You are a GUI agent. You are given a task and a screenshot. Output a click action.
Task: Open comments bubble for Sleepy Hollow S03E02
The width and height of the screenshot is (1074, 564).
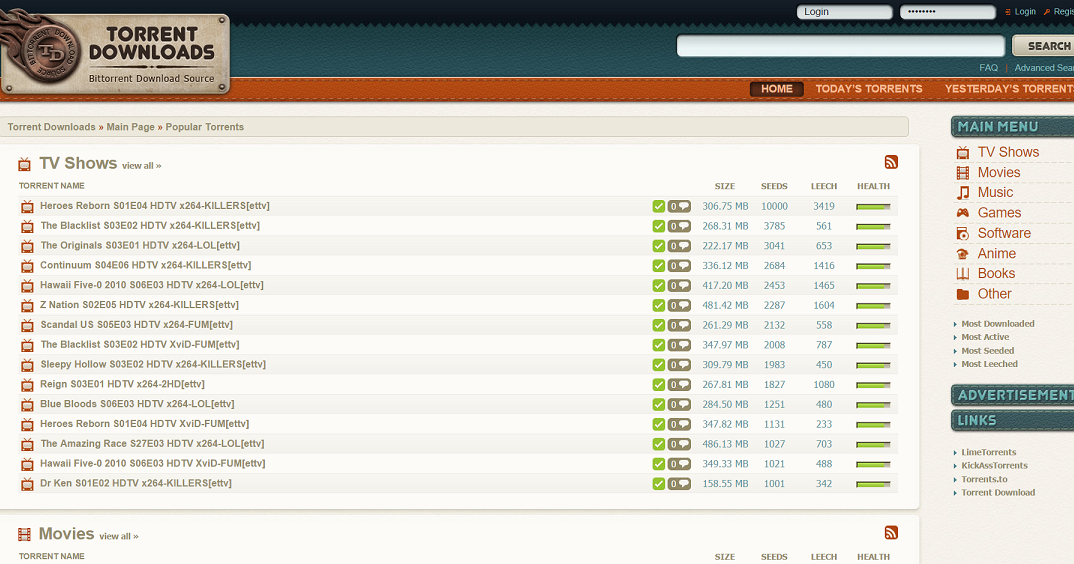coord(679,365)
